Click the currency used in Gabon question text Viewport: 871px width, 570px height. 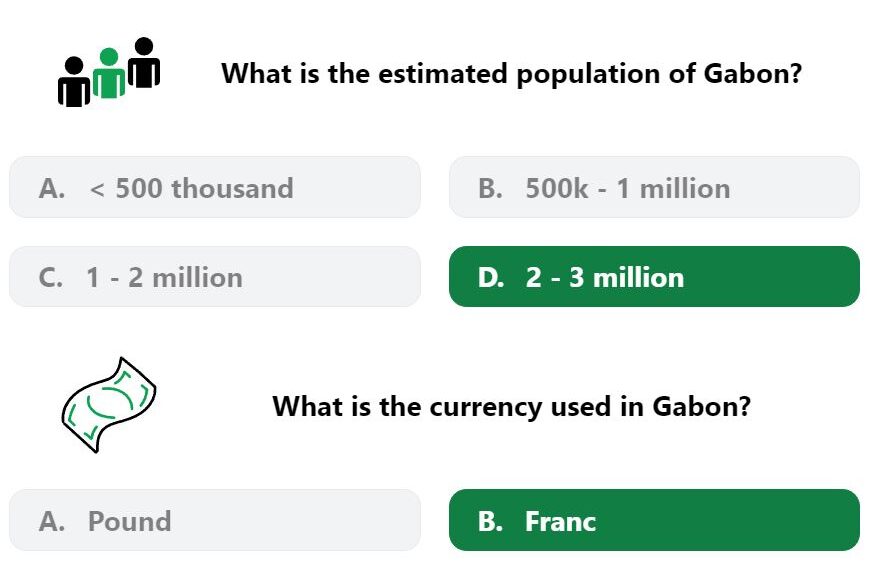(512, 407)
